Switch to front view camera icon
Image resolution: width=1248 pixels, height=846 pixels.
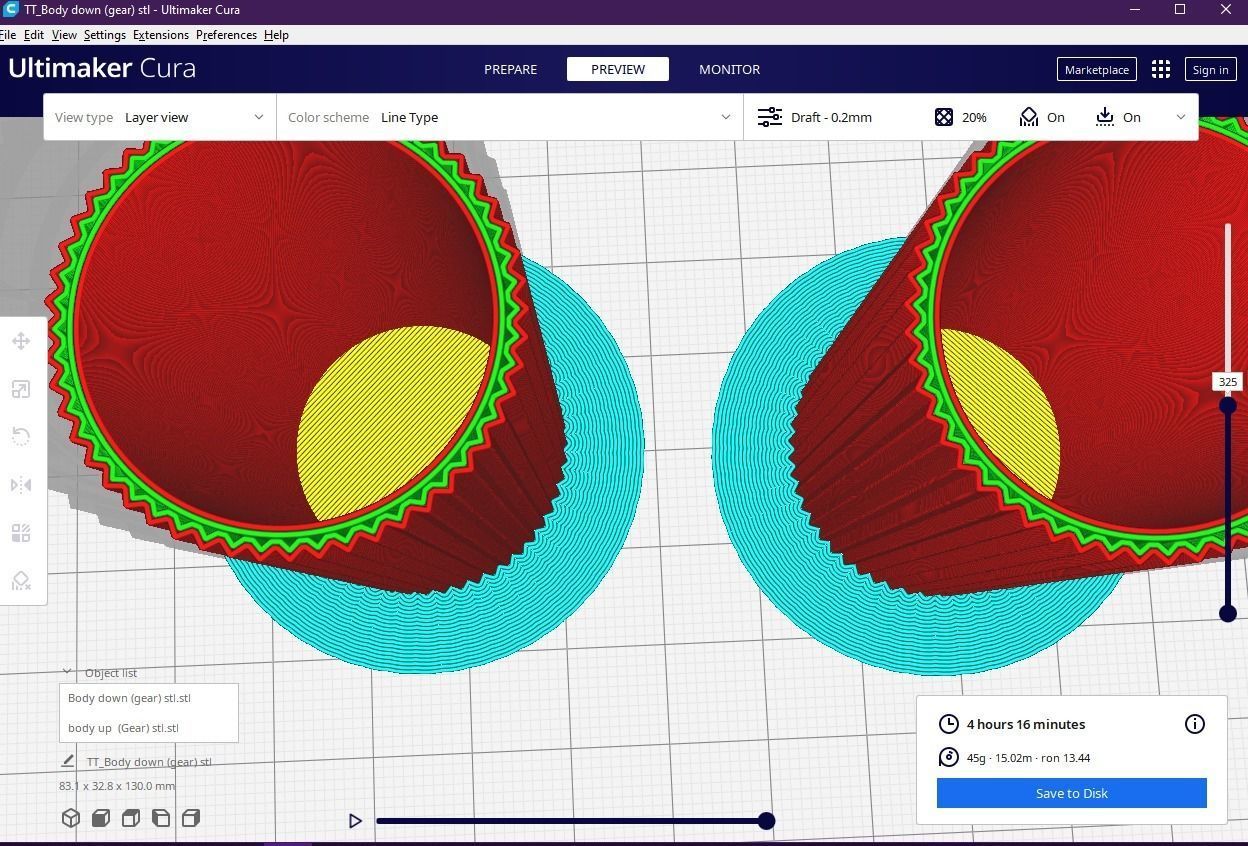click(101, 818)
